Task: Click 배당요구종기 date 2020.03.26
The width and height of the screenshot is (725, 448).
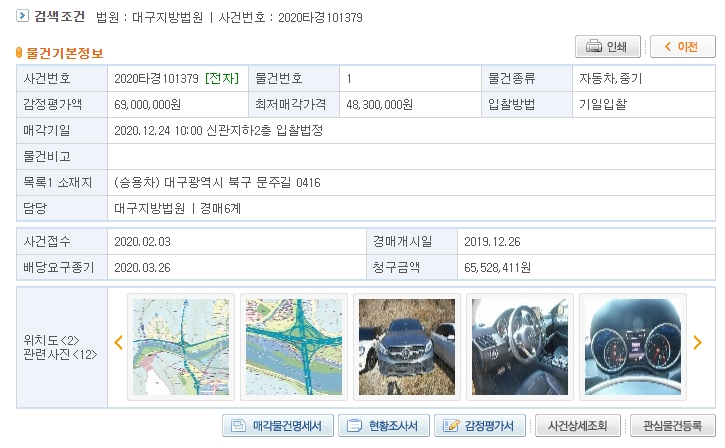Action: [142, 268]
